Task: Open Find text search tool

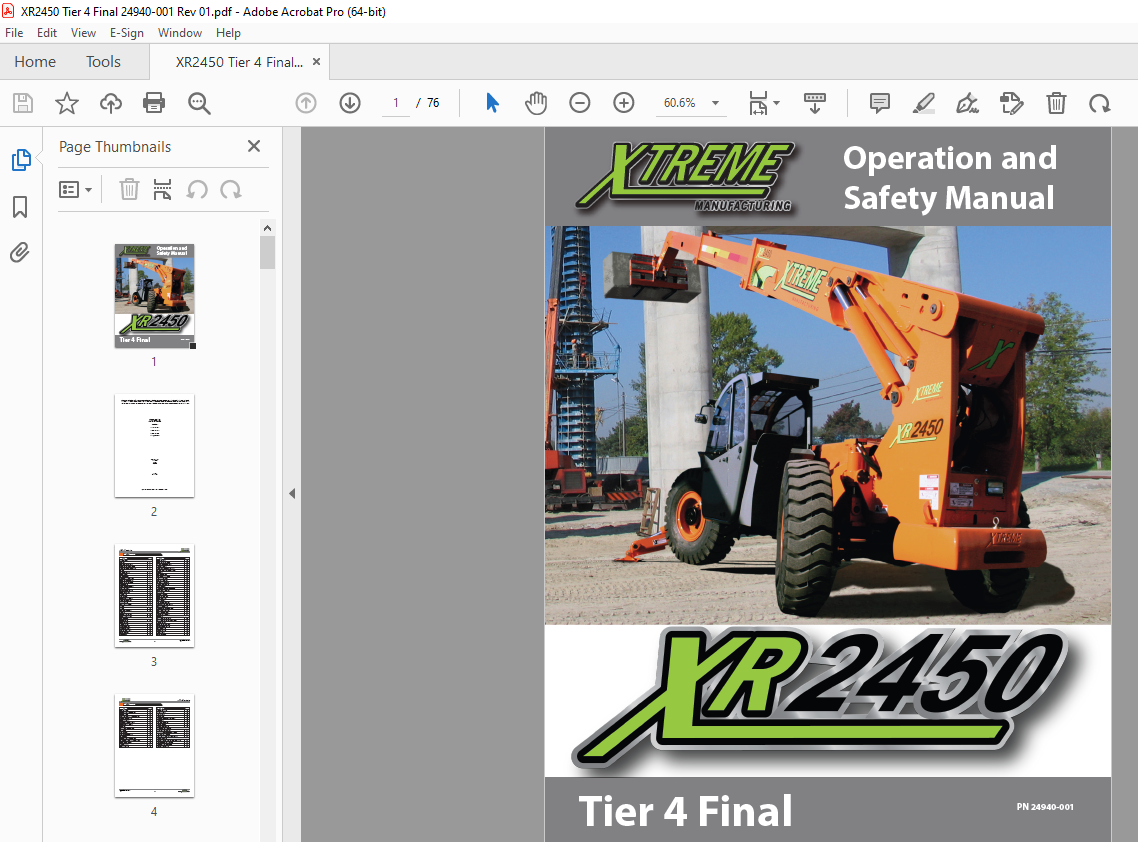Action: click(199, 103)
